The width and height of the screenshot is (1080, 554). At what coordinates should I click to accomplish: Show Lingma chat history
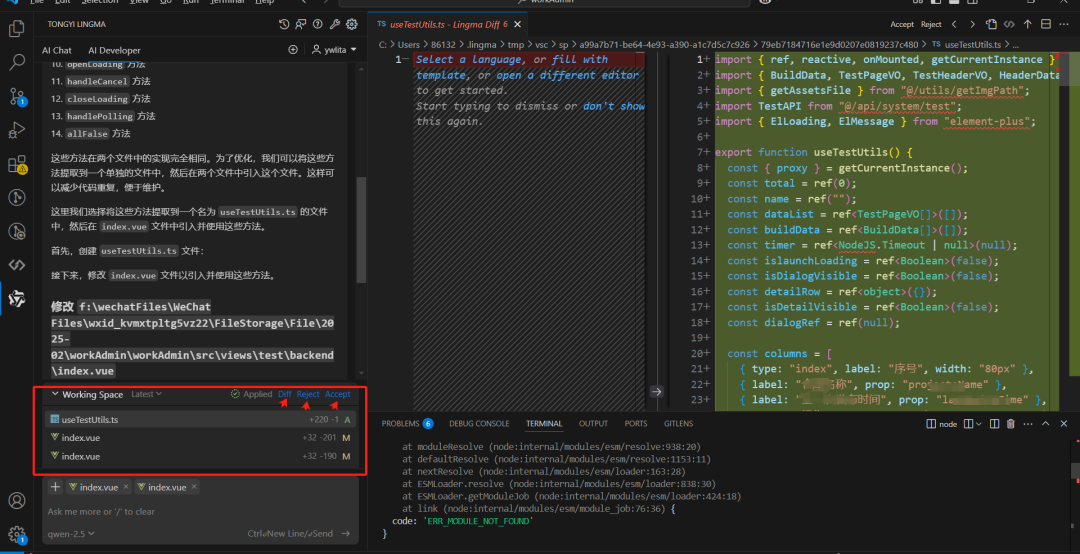[284, 24]
